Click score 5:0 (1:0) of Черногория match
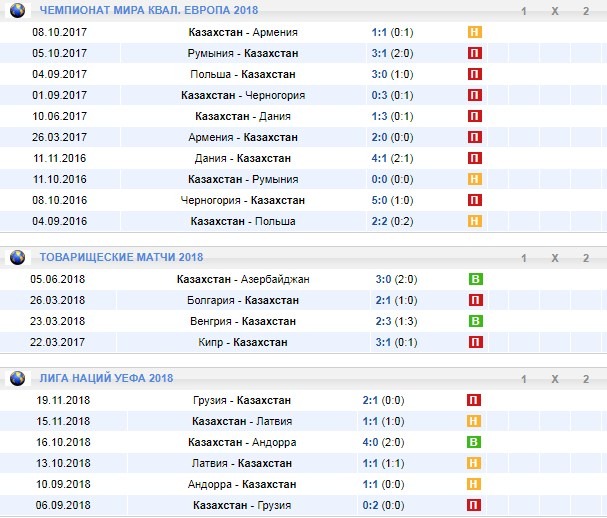The width and height of the screenshot is (607, 518). coord(393,200)
